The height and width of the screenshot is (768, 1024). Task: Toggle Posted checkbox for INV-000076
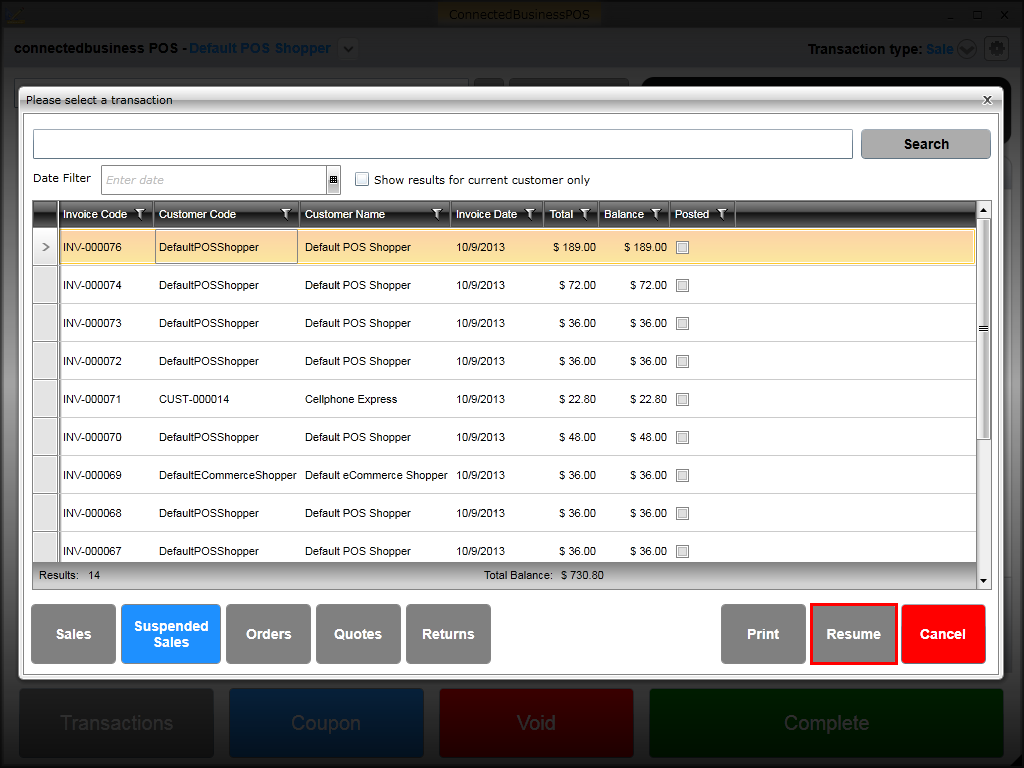coord(682,247)
